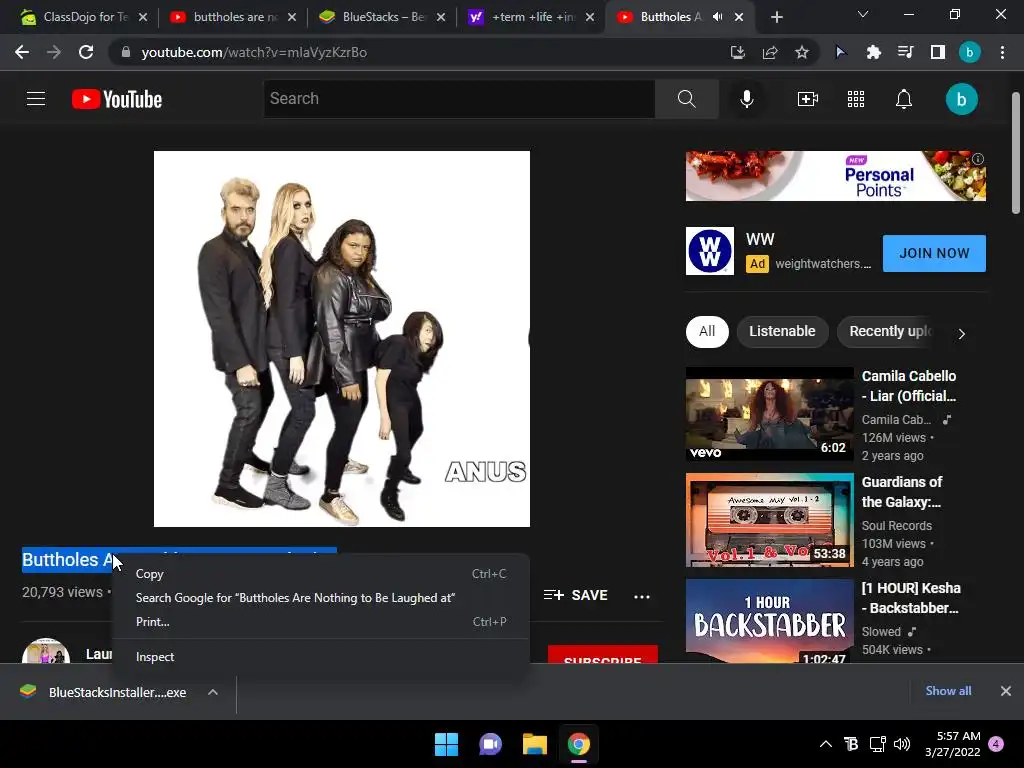
Task: Expand BlueStacksInstaller download options chevron
Action: click(213, 692)
